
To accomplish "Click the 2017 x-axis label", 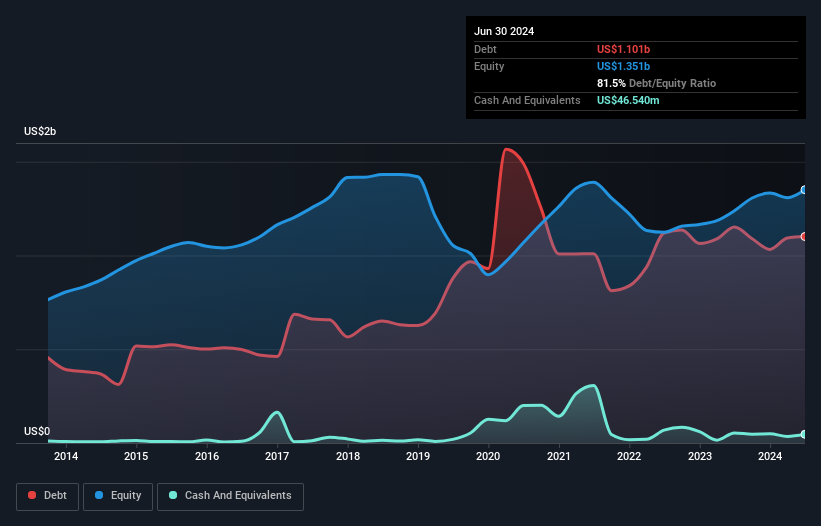I will (x=277, y=456).
